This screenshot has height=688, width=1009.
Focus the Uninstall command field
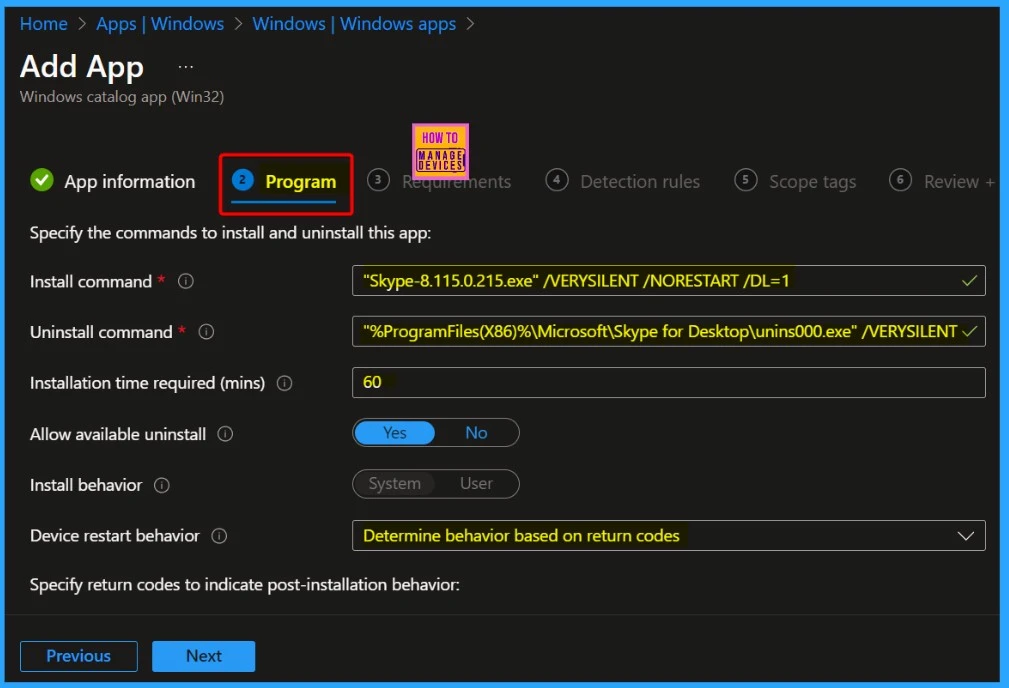click(669, 331)
